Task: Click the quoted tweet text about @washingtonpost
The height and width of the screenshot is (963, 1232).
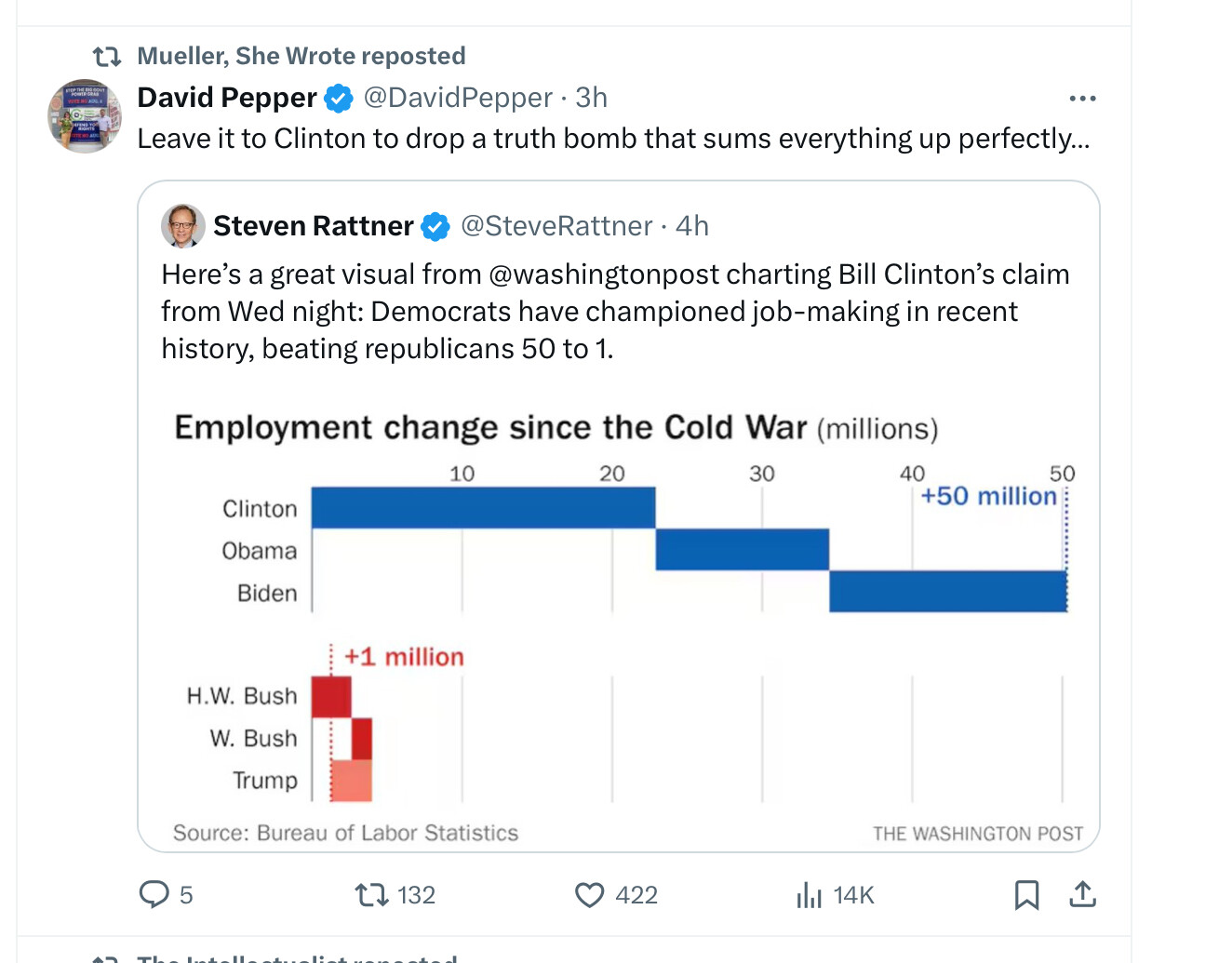Action: pos(614,312)
